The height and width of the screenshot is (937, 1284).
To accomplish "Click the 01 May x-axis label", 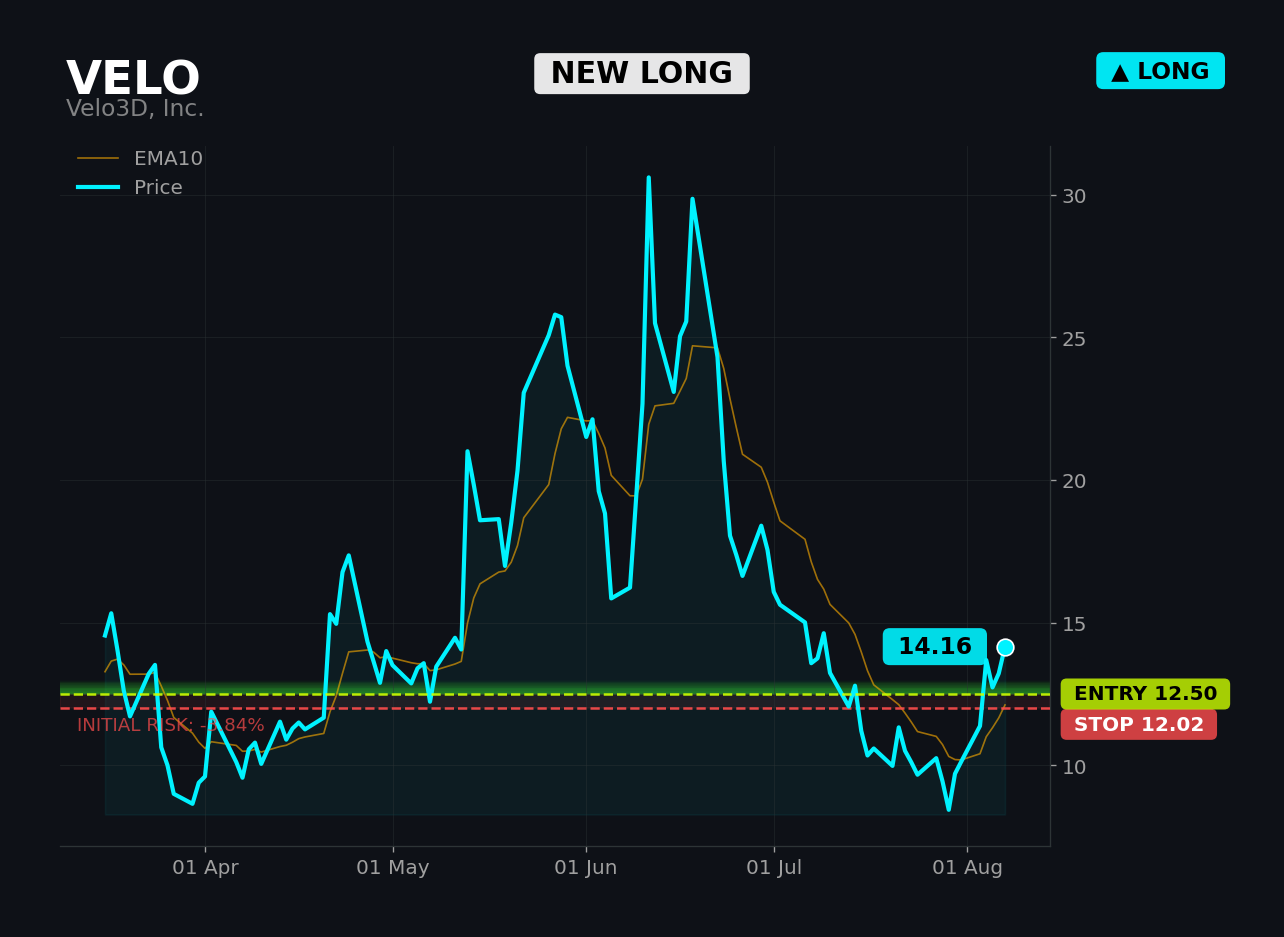I will [x=393, y=868].
